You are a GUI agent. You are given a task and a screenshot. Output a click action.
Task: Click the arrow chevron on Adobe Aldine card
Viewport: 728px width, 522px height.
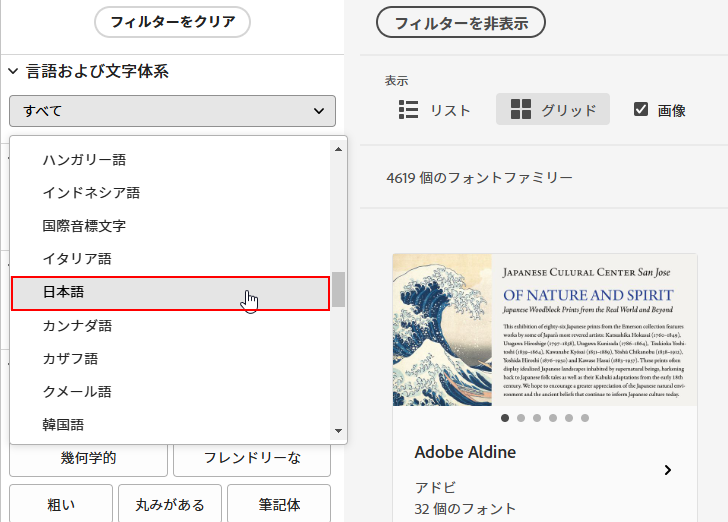pos(668,470)
